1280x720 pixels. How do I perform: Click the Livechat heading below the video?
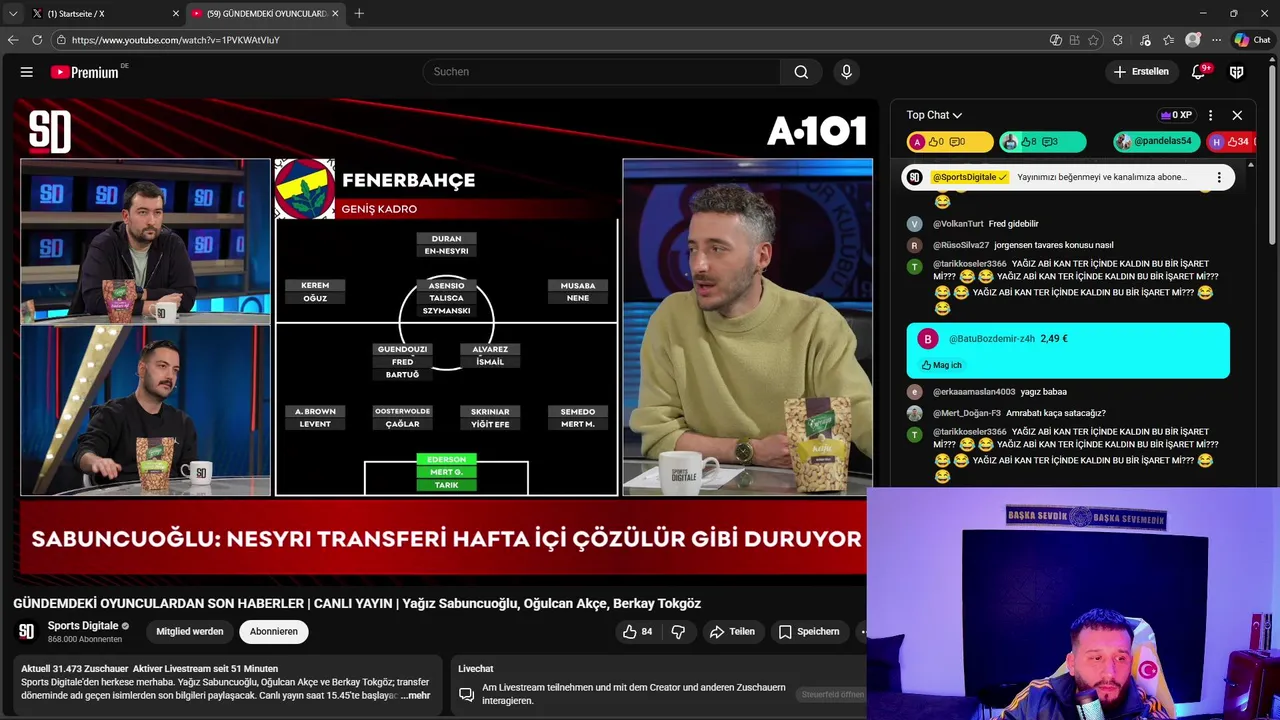475,669
